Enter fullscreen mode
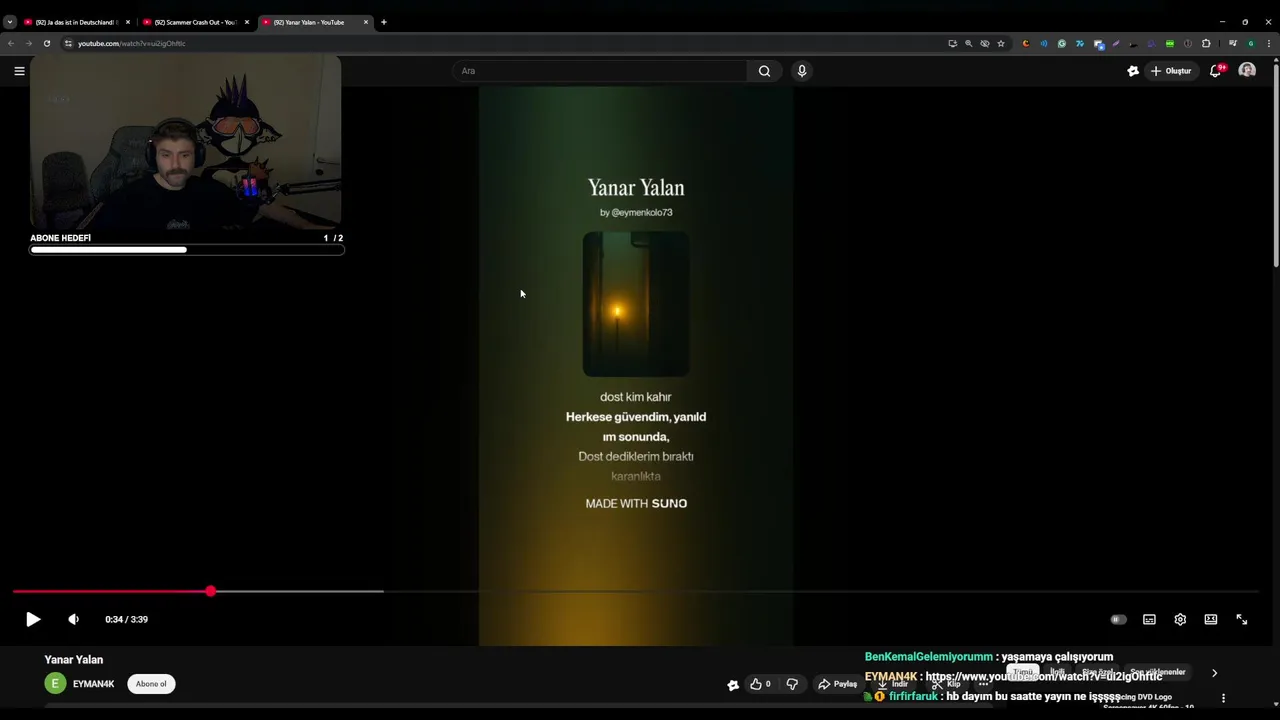1280x720 pixels. tap(1242, 619)
